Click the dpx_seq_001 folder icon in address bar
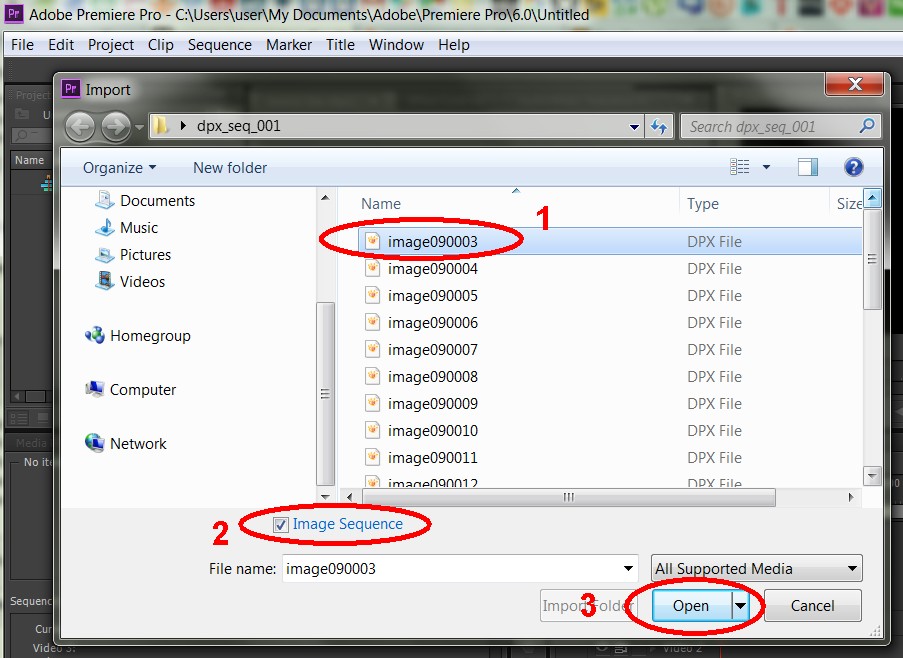The image size is (903, 658). 162,125
